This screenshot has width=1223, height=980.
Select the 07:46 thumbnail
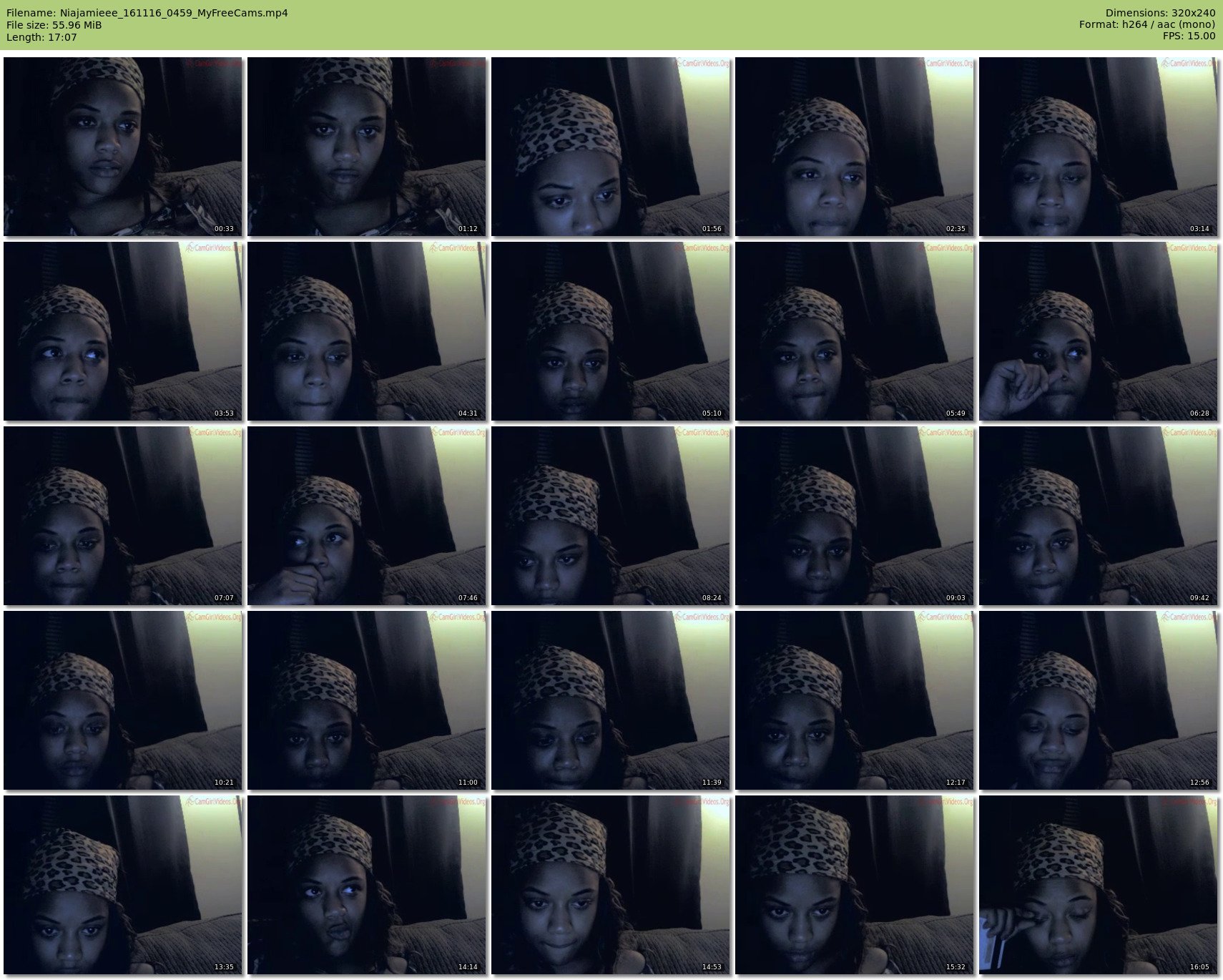pos(366,516)
